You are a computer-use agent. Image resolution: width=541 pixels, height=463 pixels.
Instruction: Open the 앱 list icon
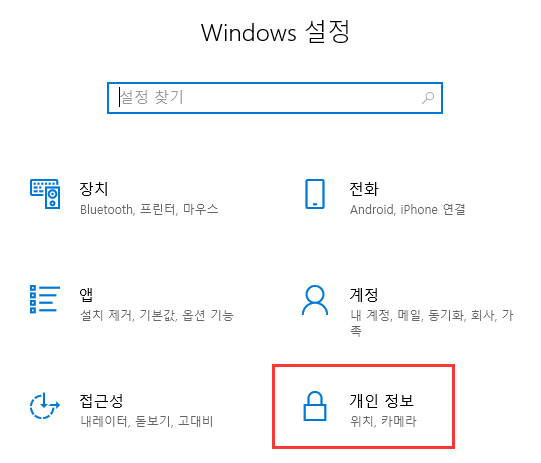[45, 299]
